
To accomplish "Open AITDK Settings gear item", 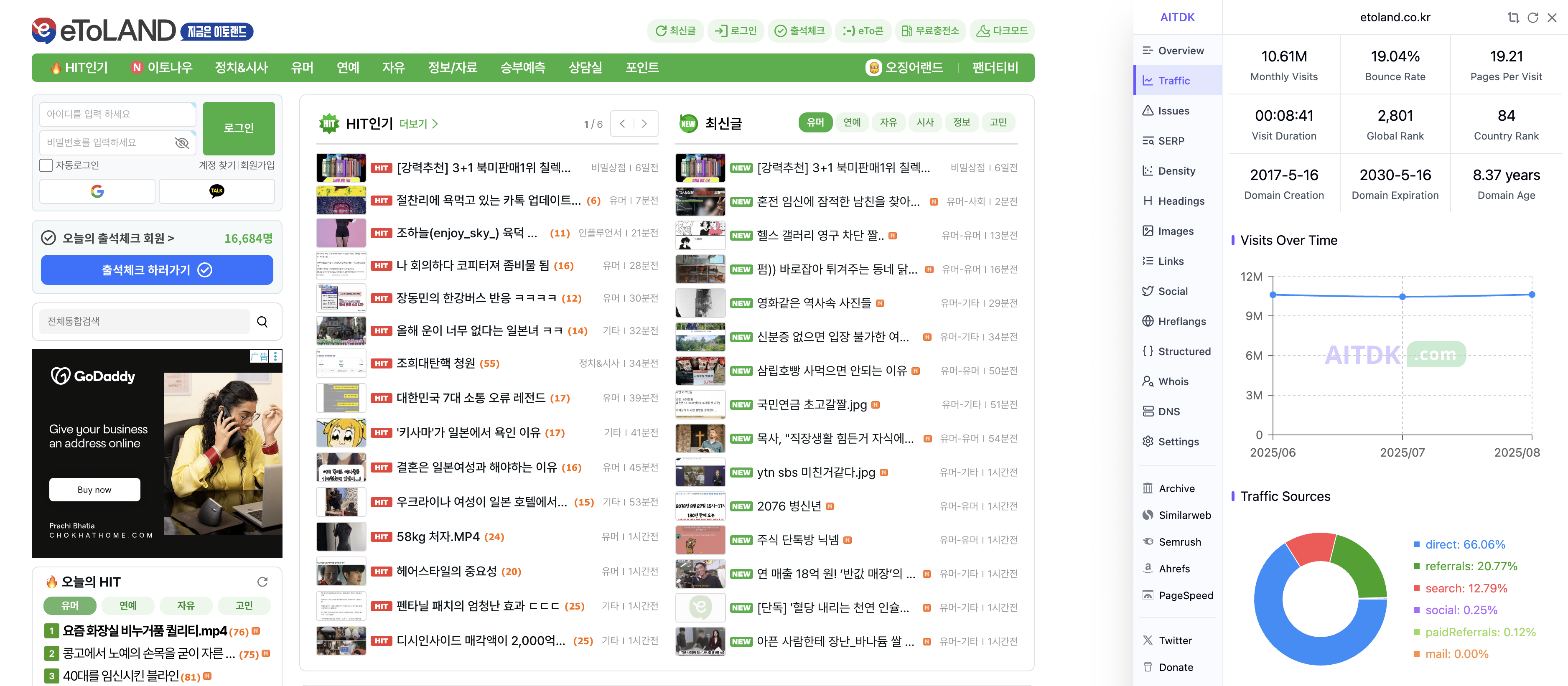I will point(1178,441).
